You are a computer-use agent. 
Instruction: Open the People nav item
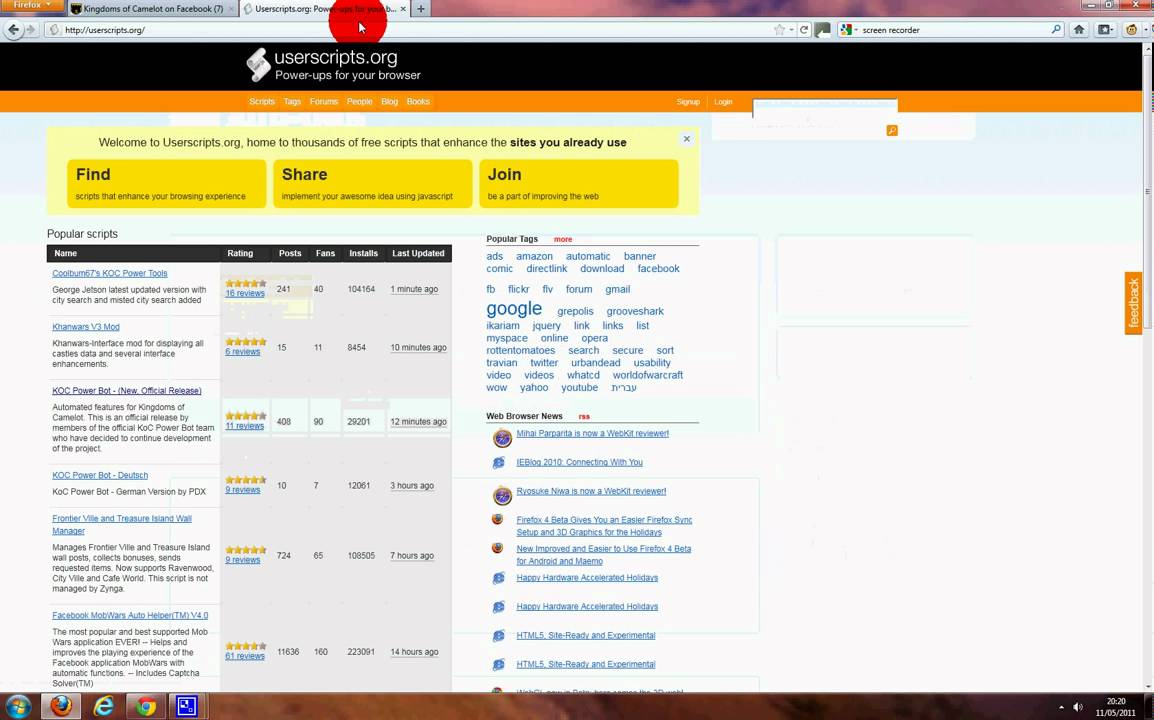[x=360, y=102]
